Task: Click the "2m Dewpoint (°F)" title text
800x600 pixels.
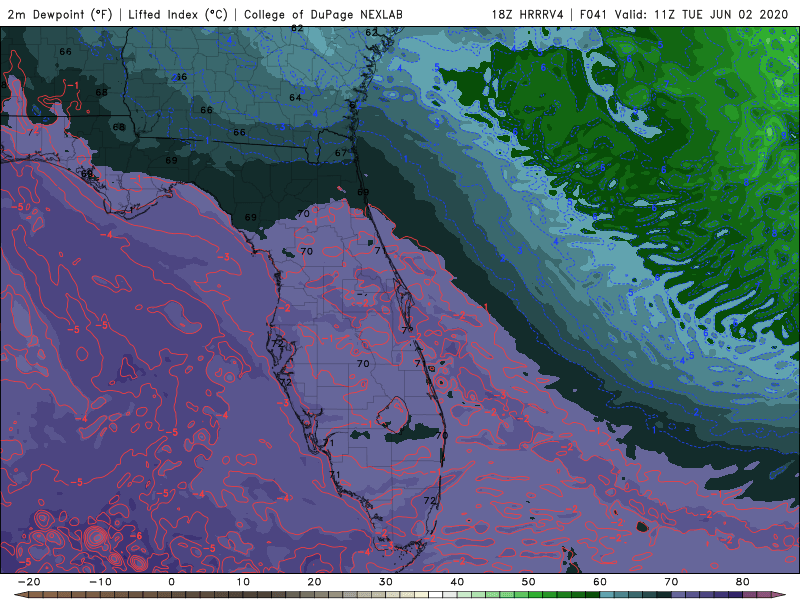Action: (x=60, y=14)
